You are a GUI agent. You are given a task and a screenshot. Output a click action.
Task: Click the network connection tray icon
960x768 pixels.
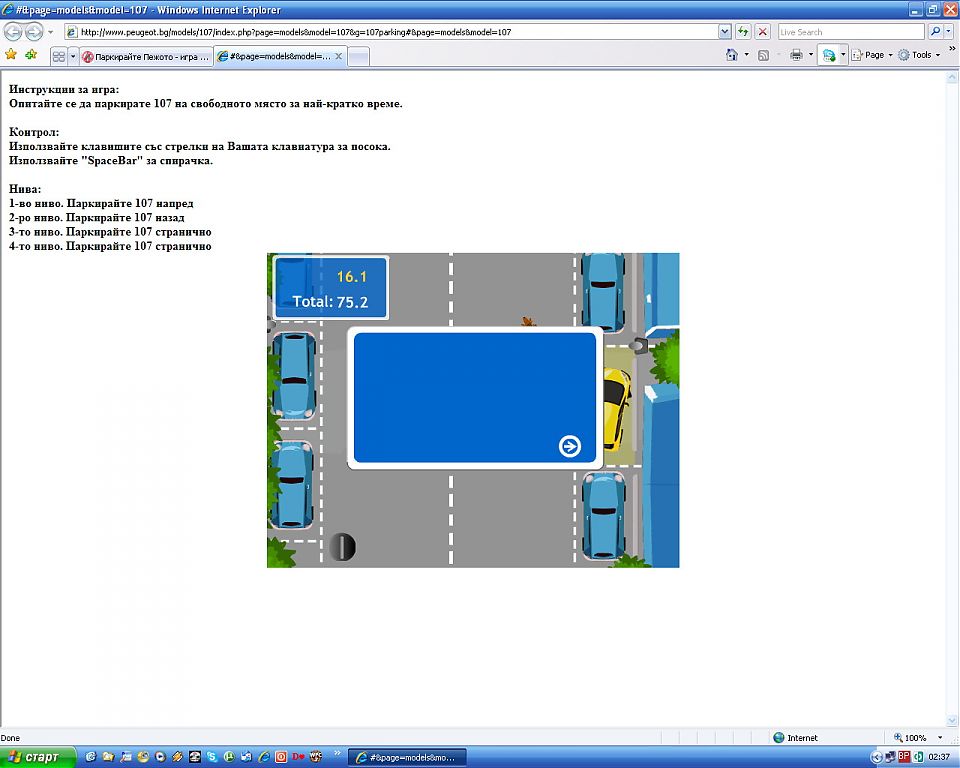coord(890,757)
